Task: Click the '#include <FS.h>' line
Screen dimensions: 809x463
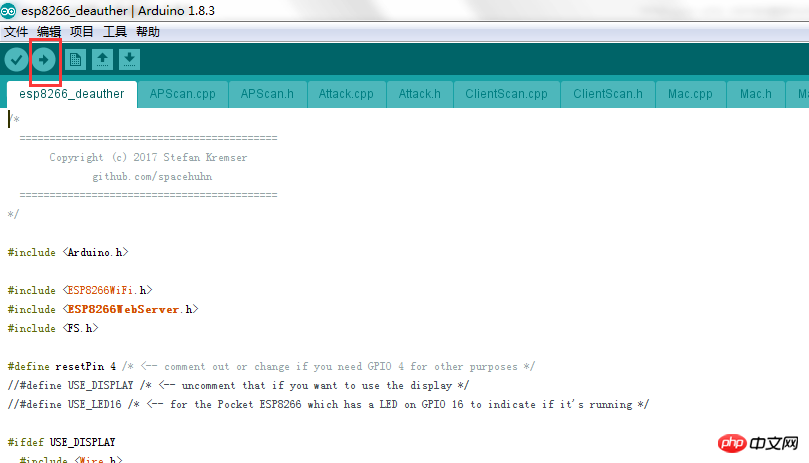Action: [53, 328]
